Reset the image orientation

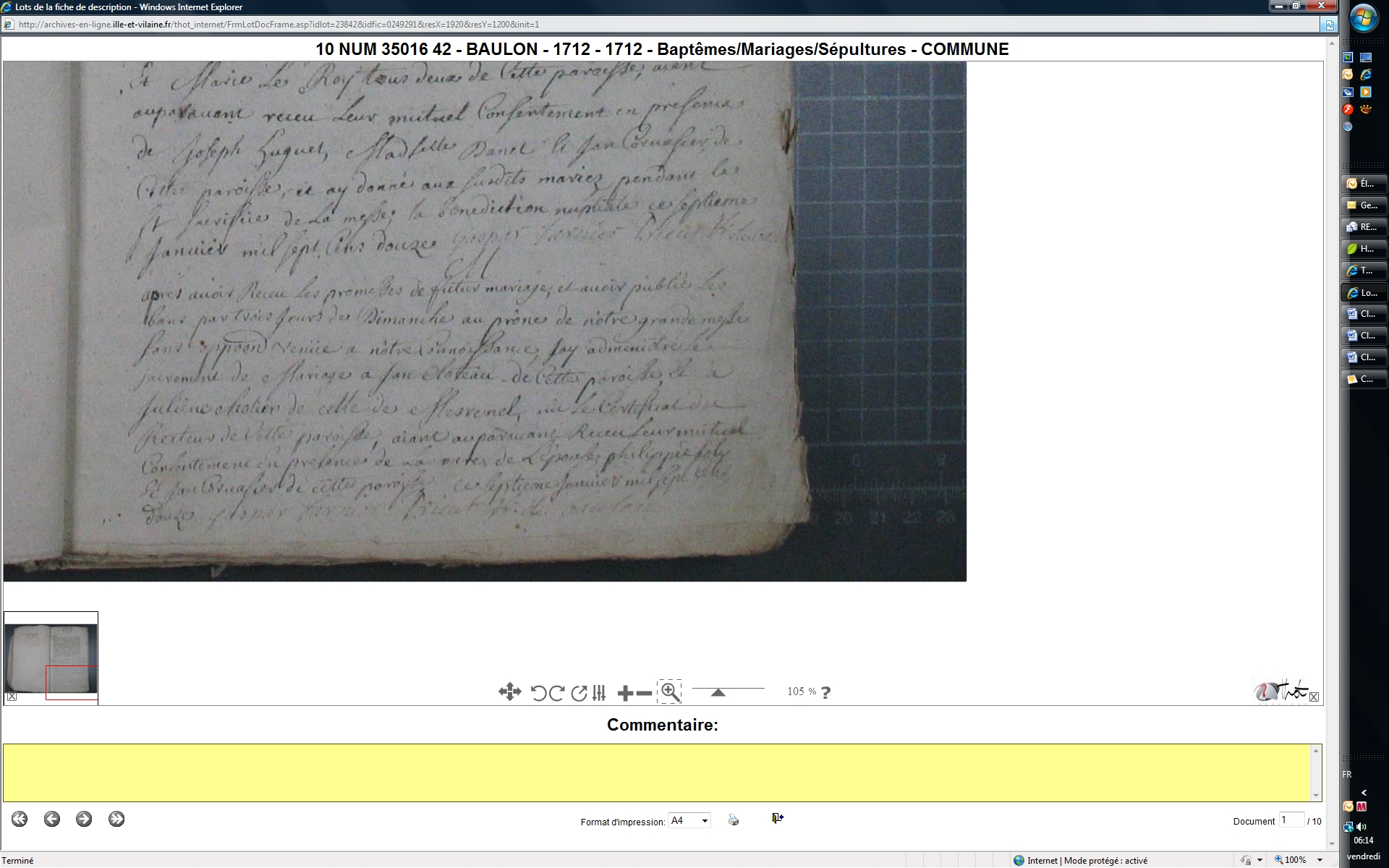579,693
